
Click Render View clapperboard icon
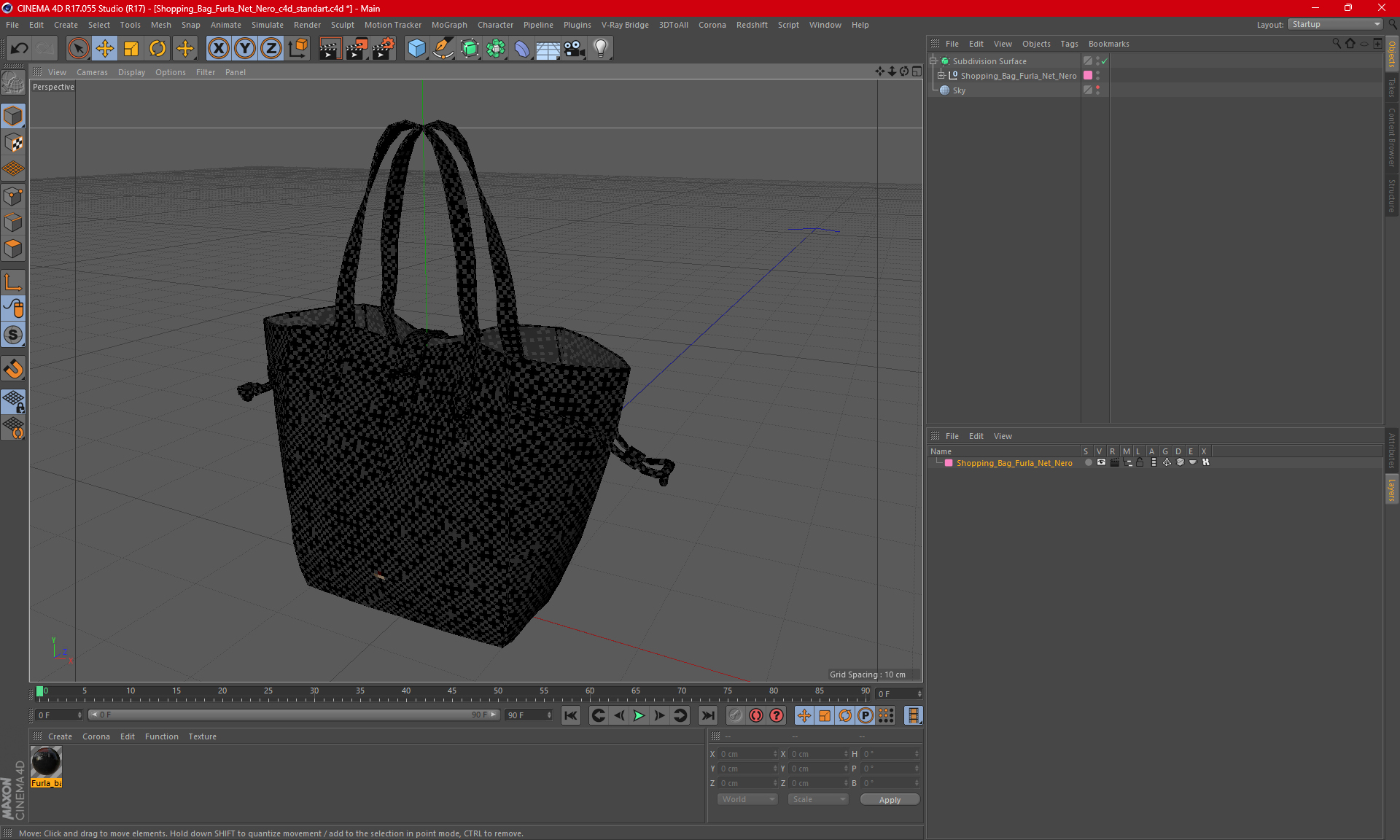pos(330,48)
